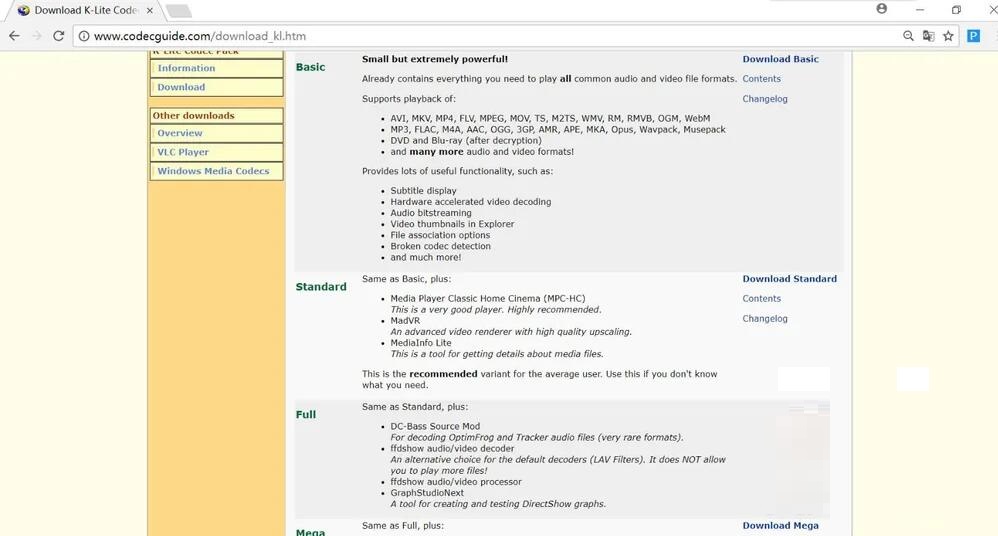Open Contents link for Standard variant
This screenshot has height=536, width=998.
pos(761,299)
